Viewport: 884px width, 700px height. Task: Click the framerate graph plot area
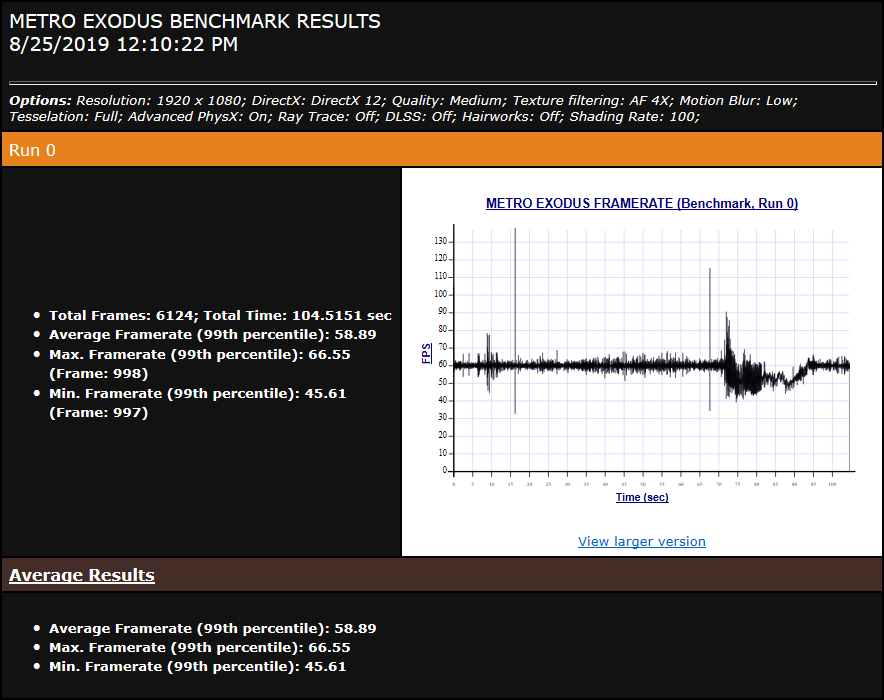[x=652, y=348]
